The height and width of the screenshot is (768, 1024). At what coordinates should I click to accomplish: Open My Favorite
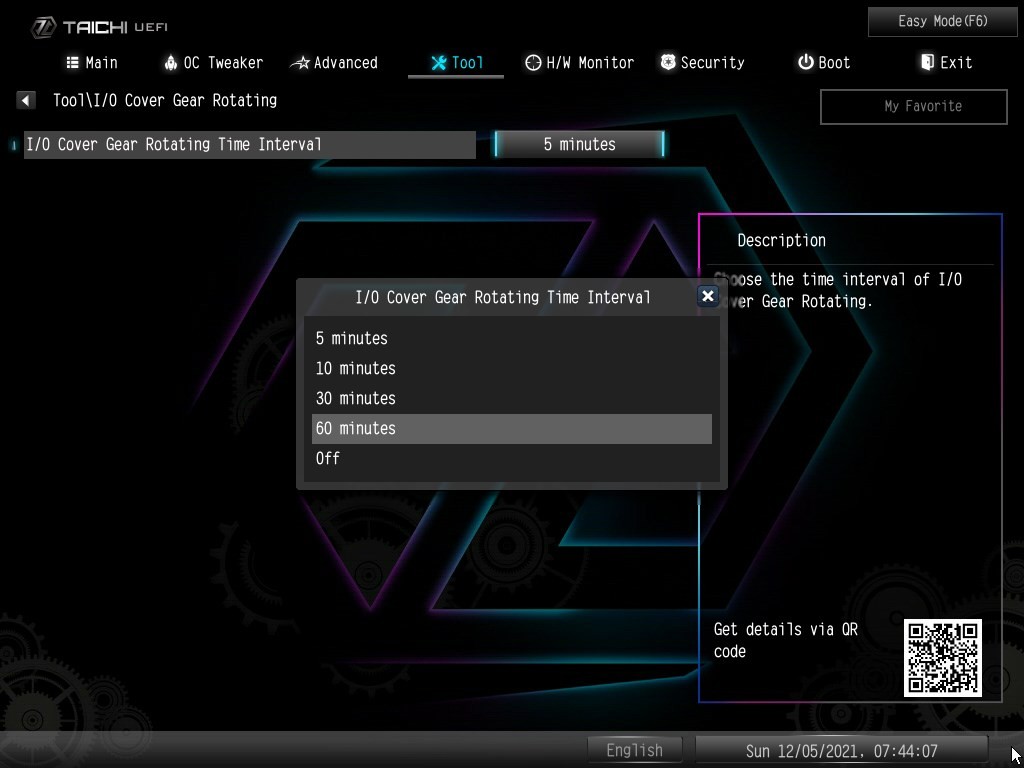coord(914,106)
